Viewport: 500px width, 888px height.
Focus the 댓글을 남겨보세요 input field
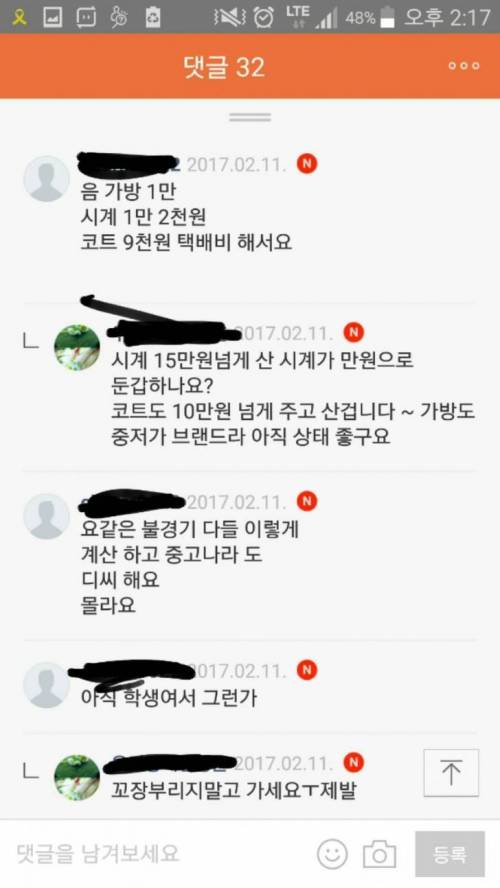159,853
